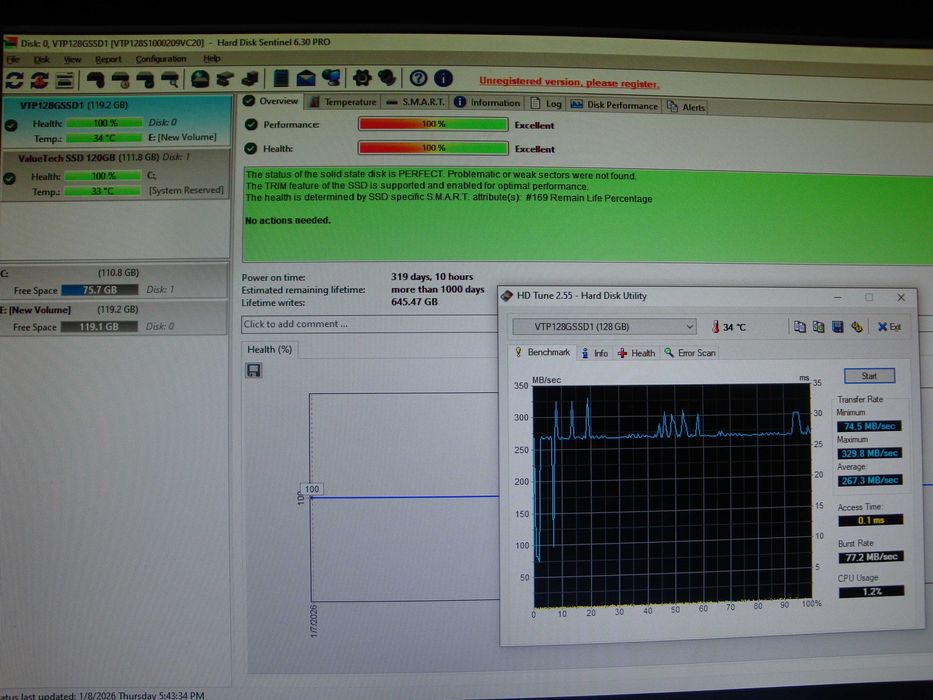Open the Help menu
Screen dimensions: 933x700
pyautogui.click(x=212, y=58)
